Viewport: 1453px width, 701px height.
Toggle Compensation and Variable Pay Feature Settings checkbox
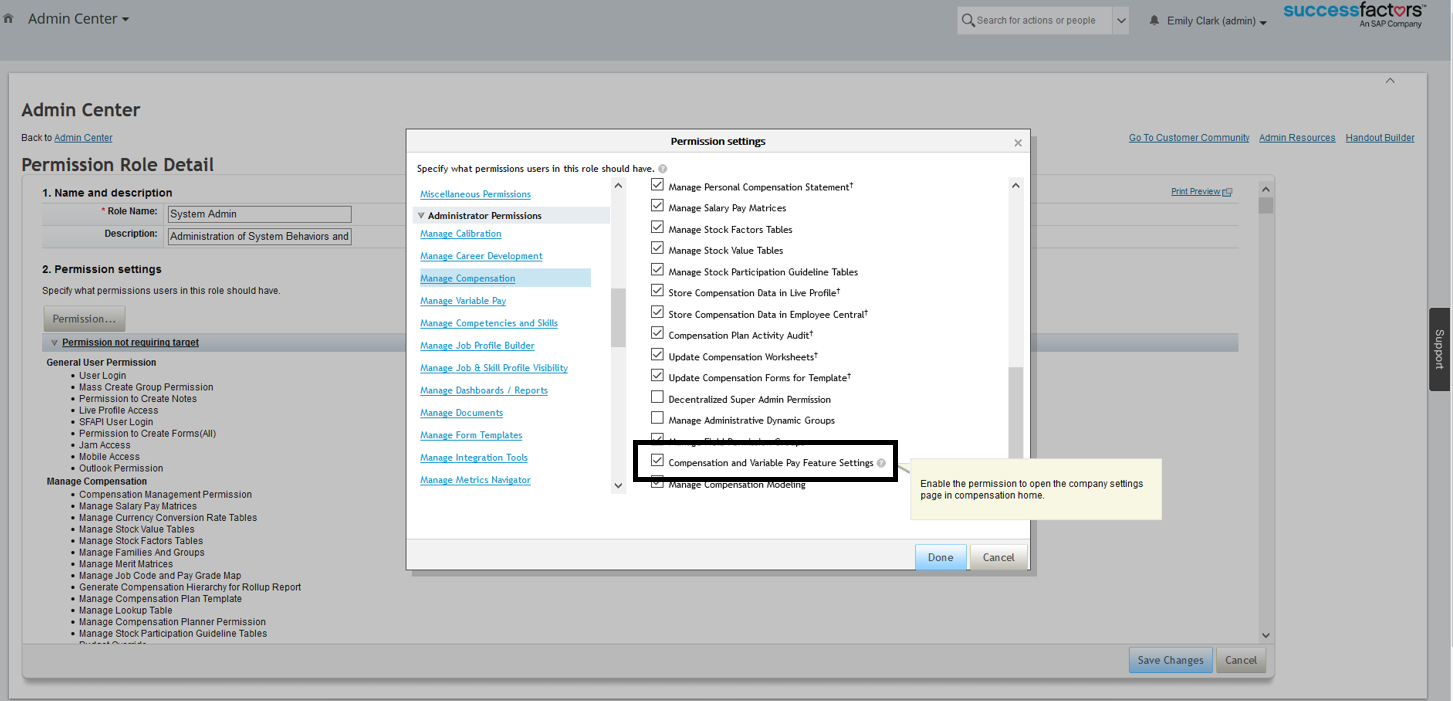(657, 461)
